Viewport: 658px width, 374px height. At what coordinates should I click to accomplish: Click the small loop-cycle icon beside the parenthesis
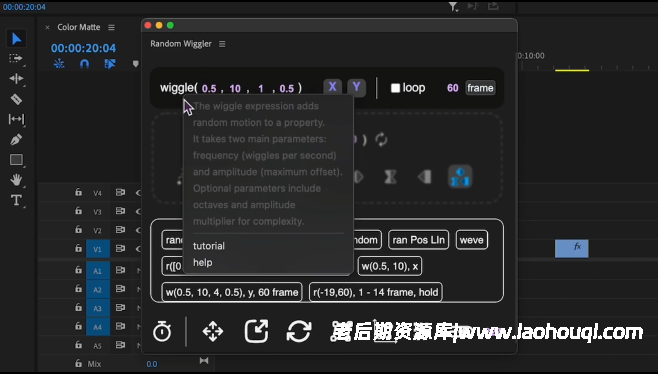(x=381, y=139)
